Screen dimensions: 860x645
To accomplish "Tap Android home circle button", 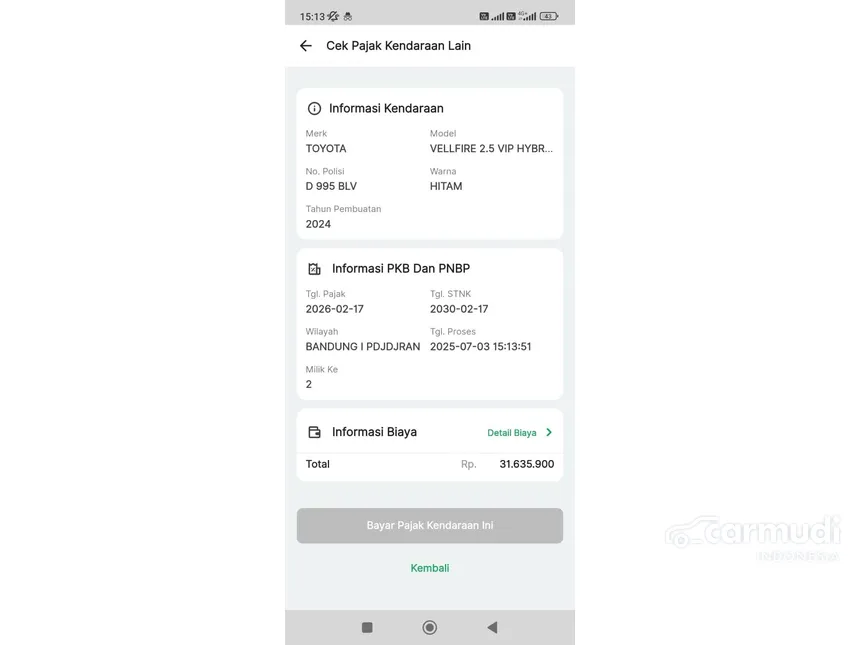I will click(429, 627).
